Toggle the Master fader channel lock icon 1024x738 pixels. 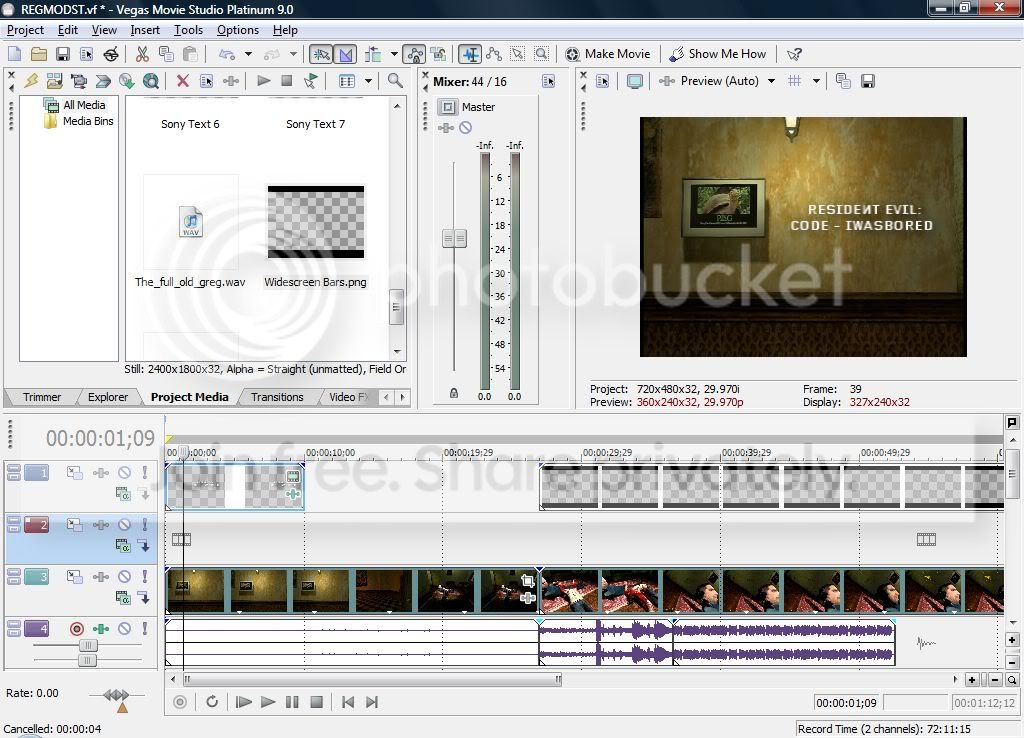[454, 393]
